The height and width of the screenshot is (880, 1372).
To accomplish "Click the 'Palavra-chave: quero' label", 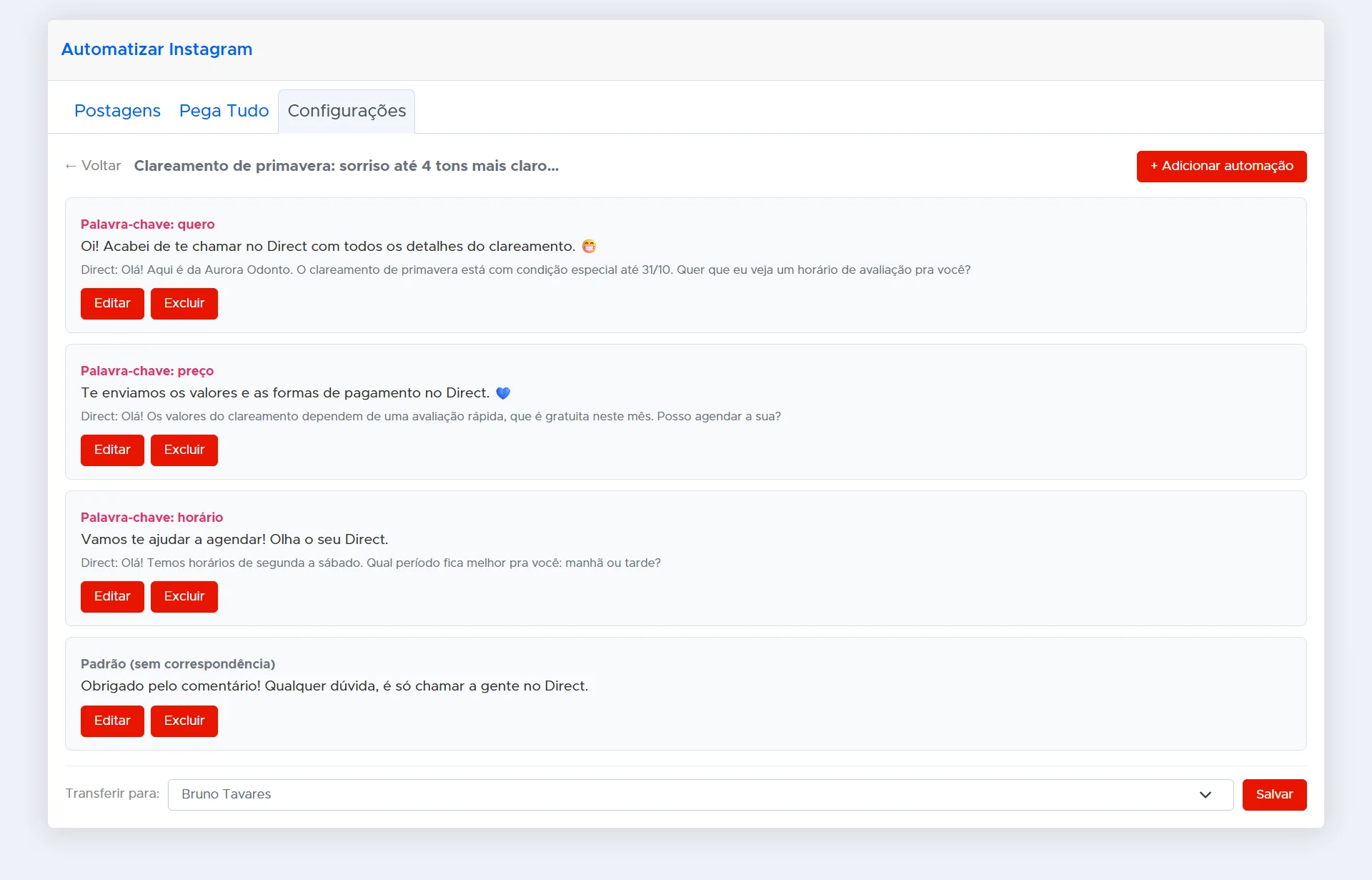I will point(147,224).
